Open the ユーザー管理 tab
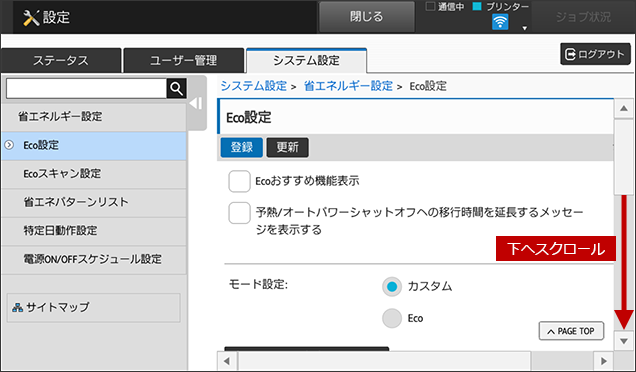 point(184,60)
